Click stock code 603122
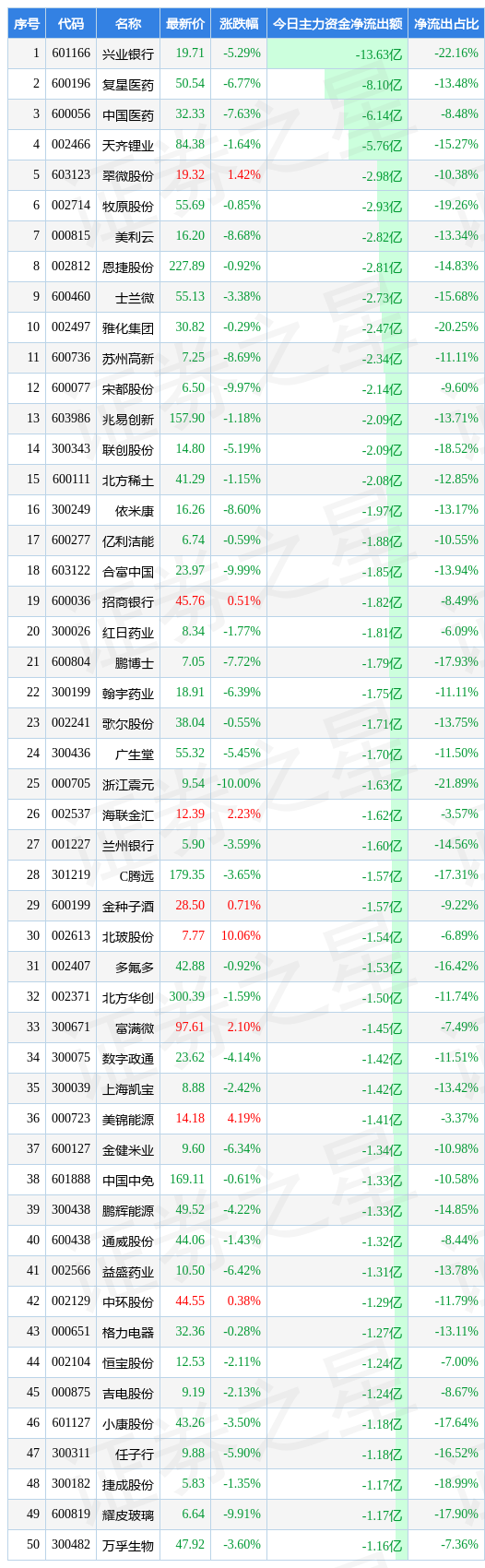The image size is (485, 1568). coord(71,571)
